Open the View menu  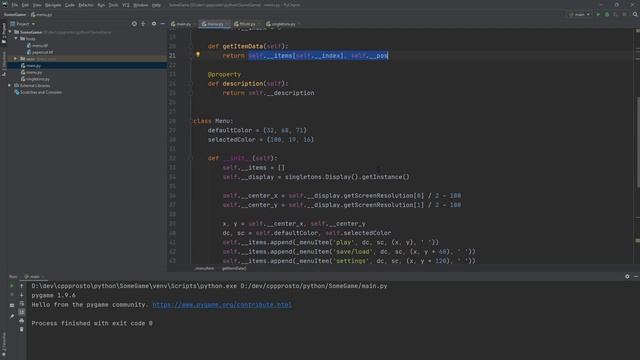37,5
